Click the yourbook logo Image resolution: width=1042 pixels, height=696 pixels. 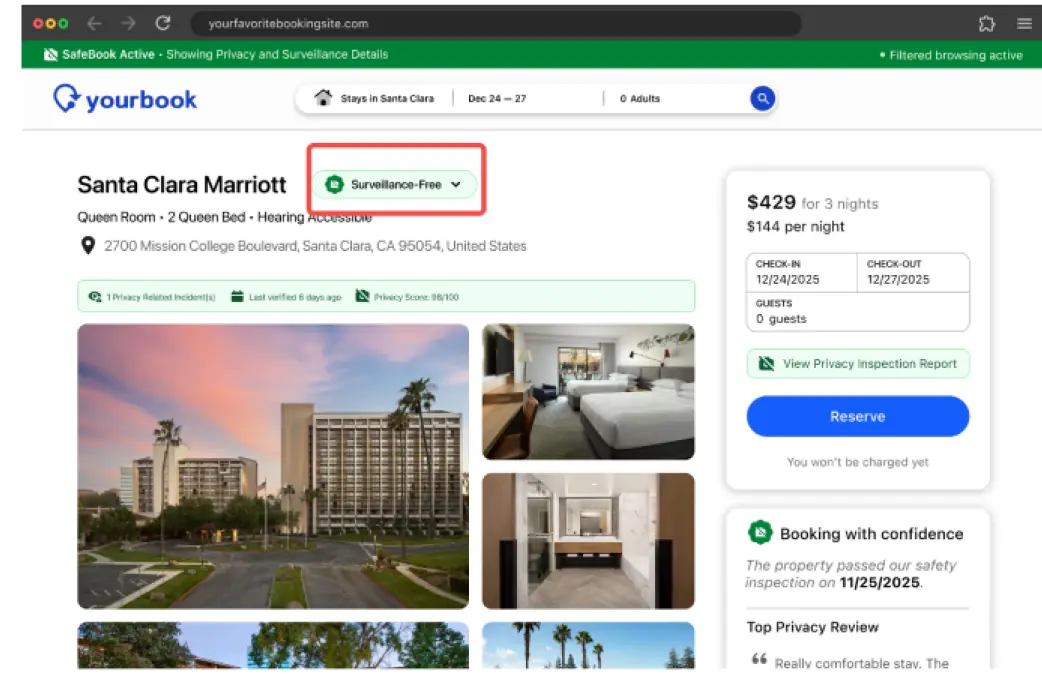(125, 99)
